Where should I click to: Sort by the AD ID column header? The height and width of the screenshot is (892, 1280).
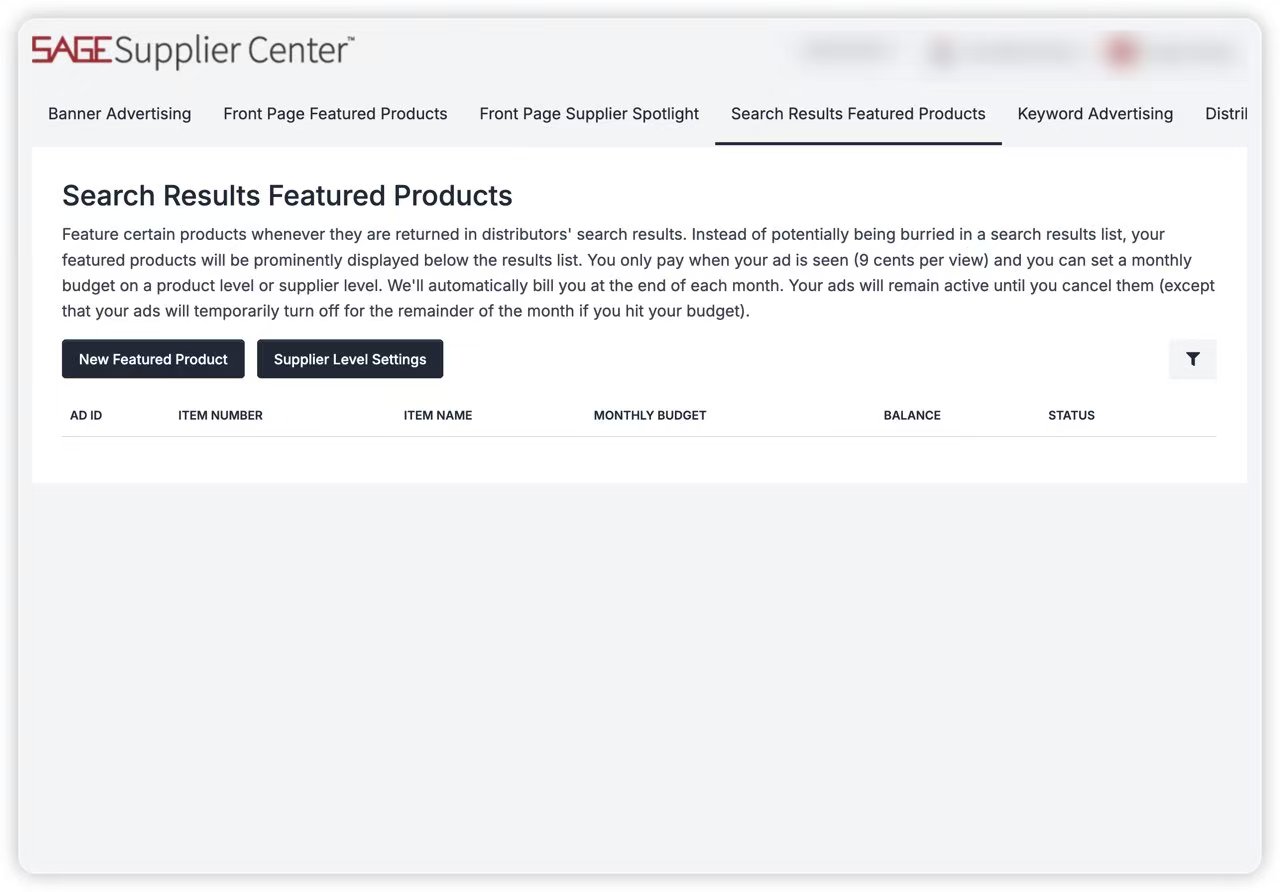pyautogui.click(x=86, y=416)
